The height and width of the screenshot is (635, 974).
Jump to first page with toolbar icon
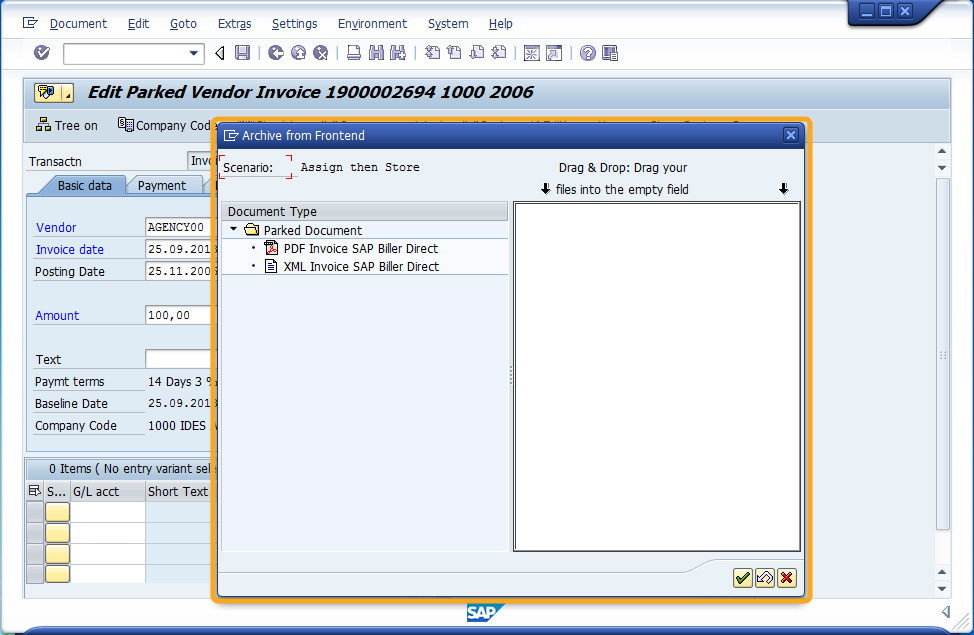click(x=432, y=53)
